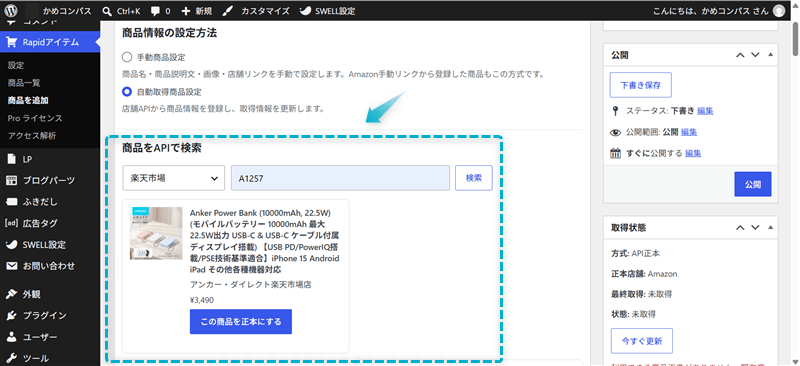Move 取得状態 panel up
This screenshot has width=800, height=366.
pos(740,228)
